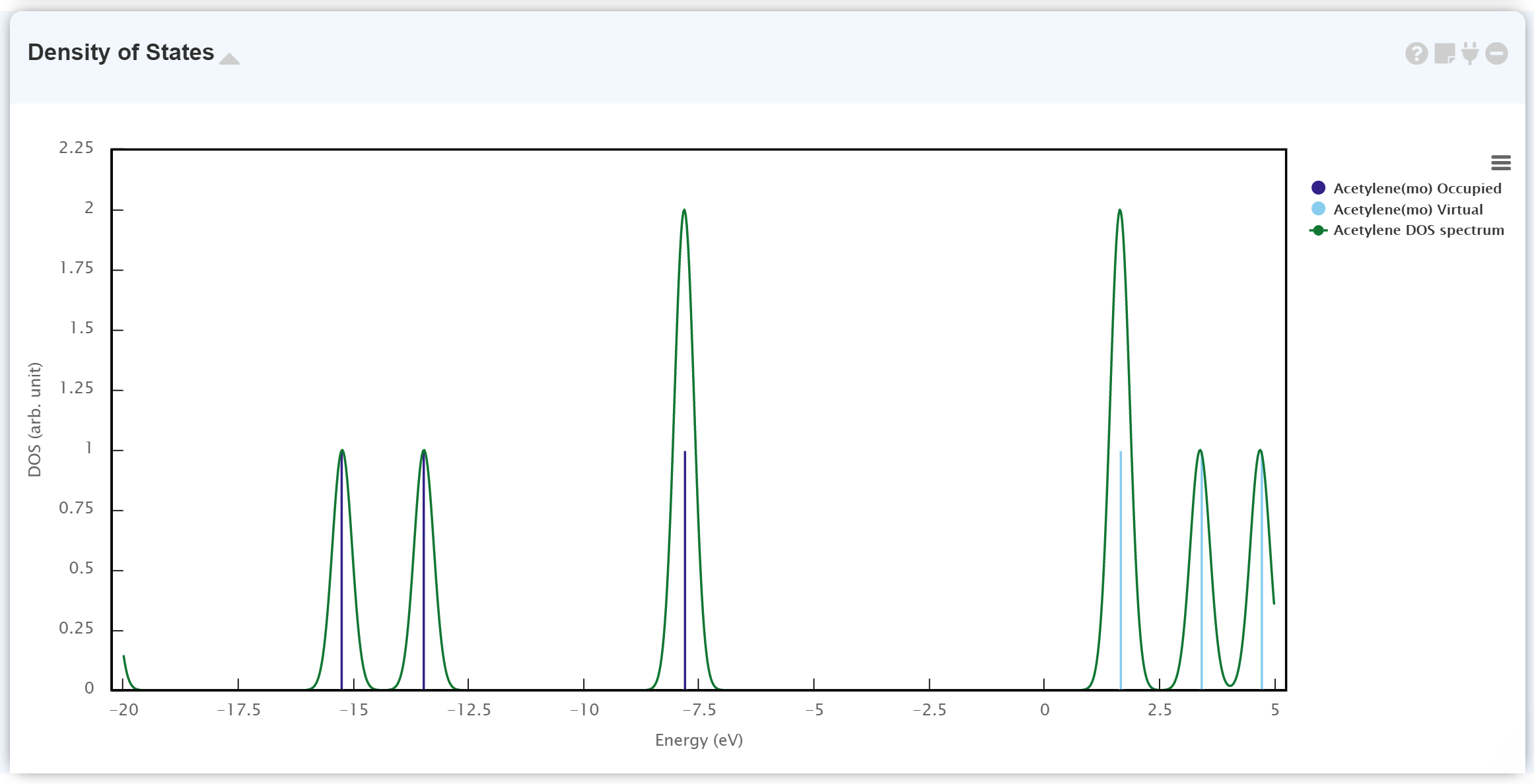Click the green DOS spectrum legend marker
The image size is (1534, 784).
point(1318,230)
